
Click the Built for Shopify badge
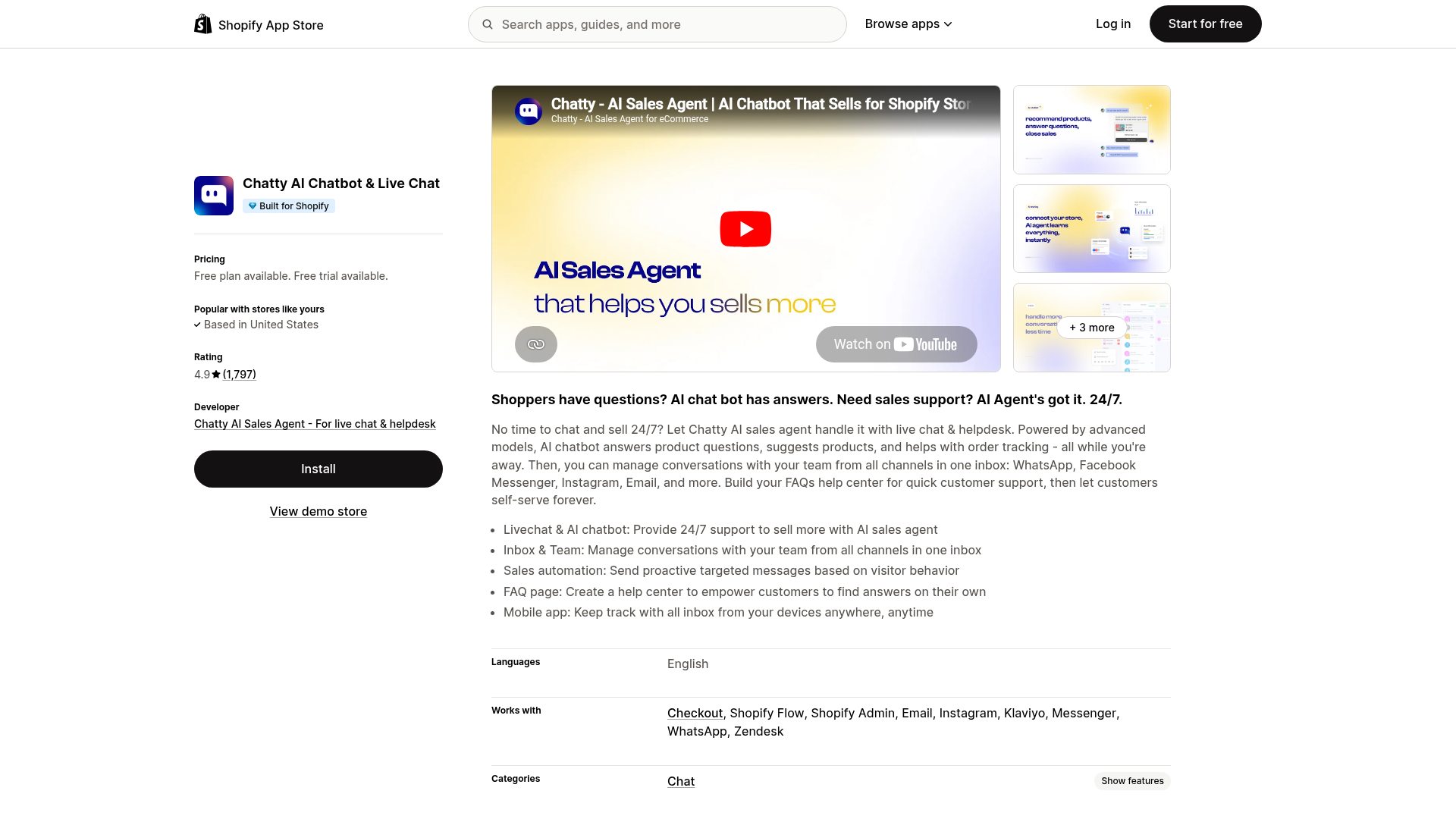(x=289, y=206)
